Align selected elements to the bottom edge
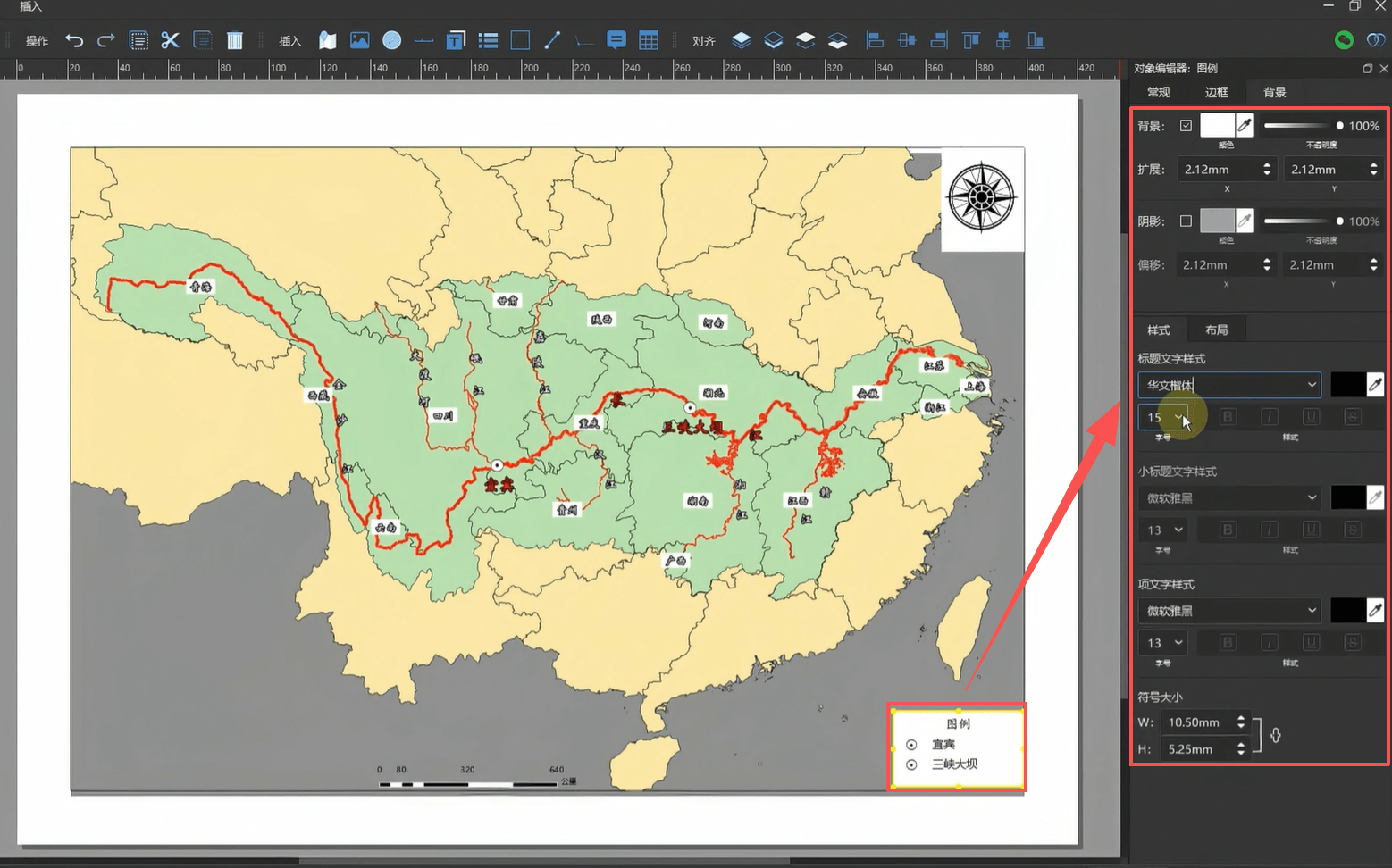Screen dimensions: 1392x868 1036,40
